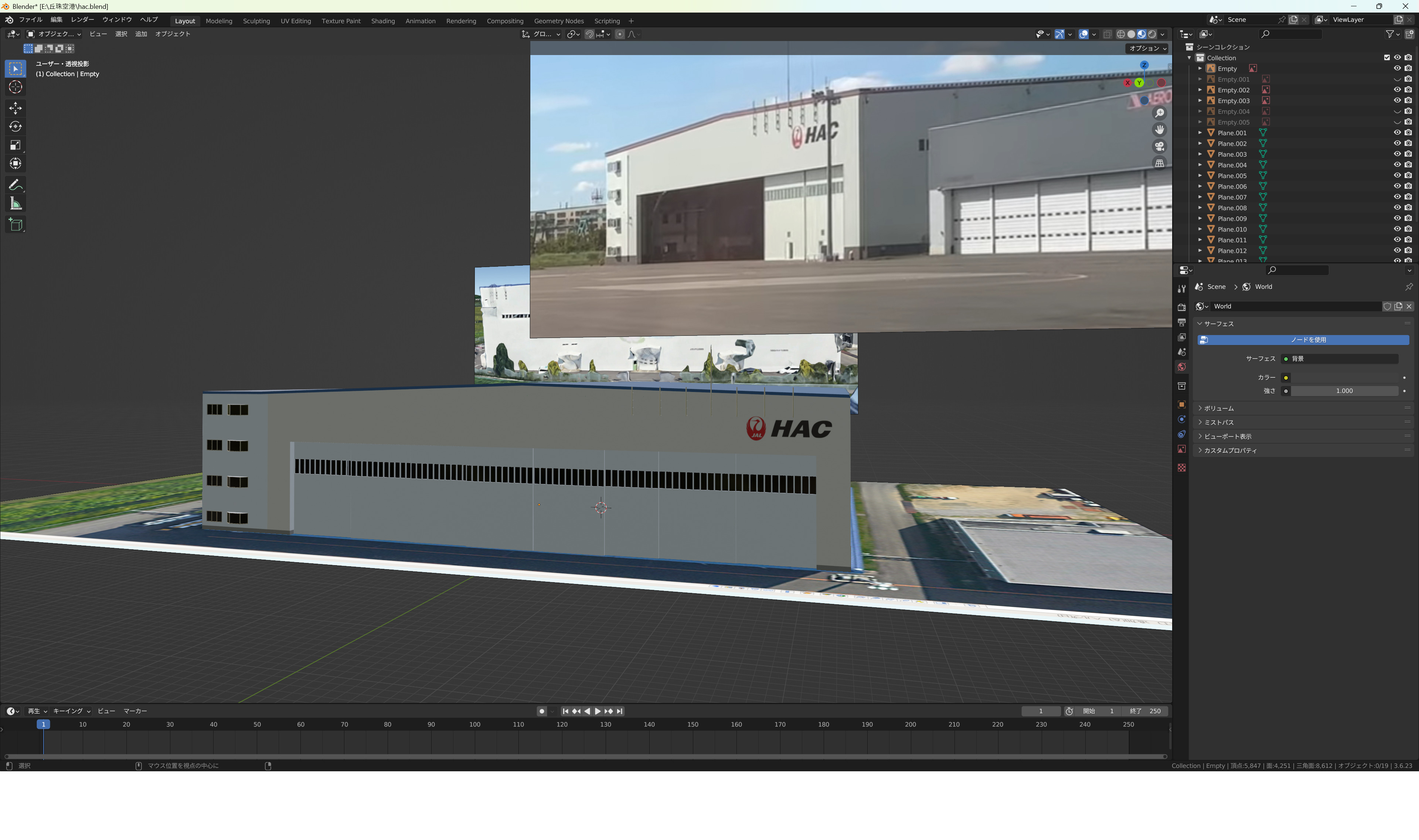Open the レンダー menu
Image resolution: width=1419 pixels, height=840 pixels.
(x=83, y=20)
